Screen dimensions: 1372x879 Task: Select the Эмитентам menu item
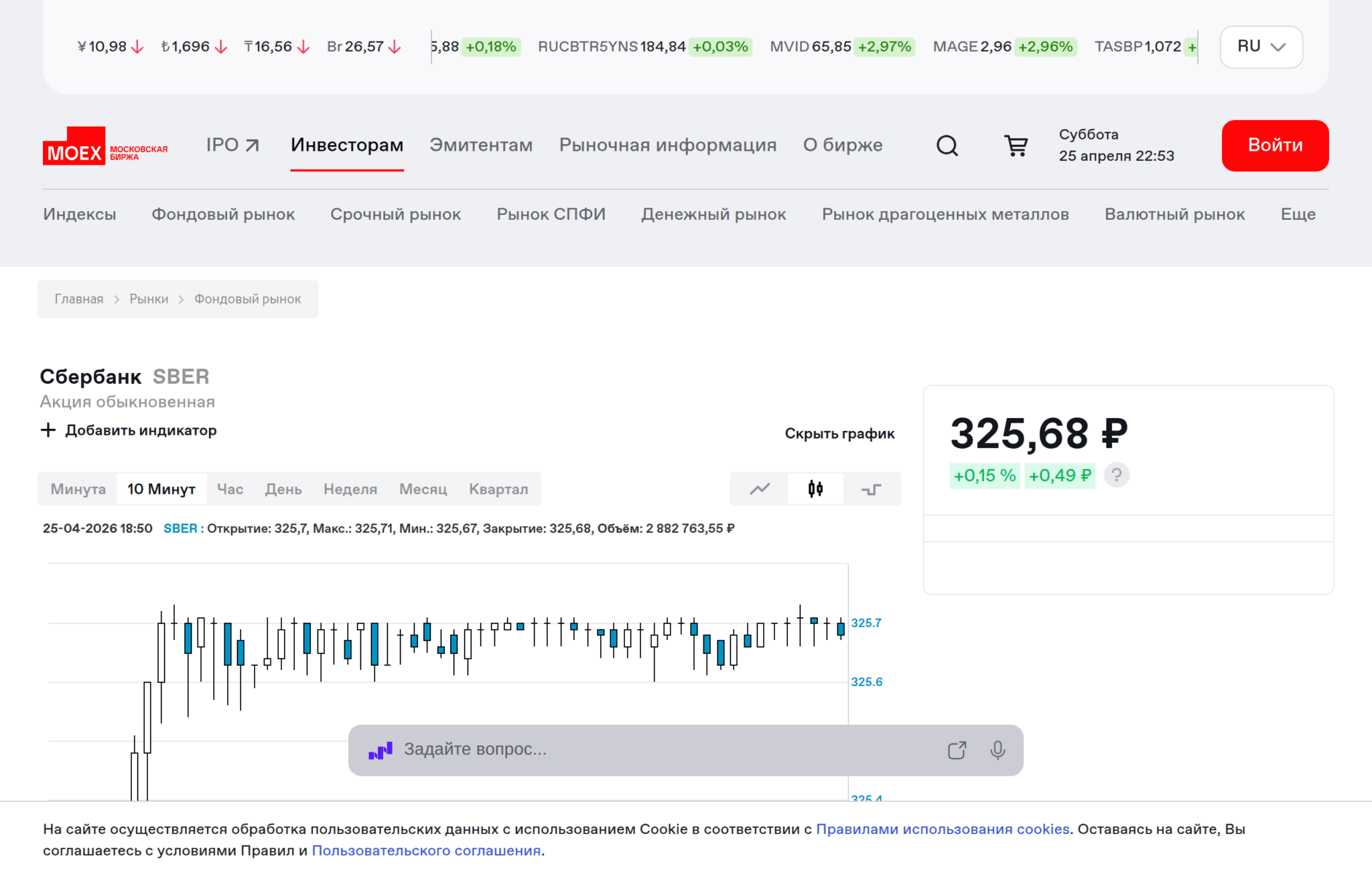click(481, 145)
